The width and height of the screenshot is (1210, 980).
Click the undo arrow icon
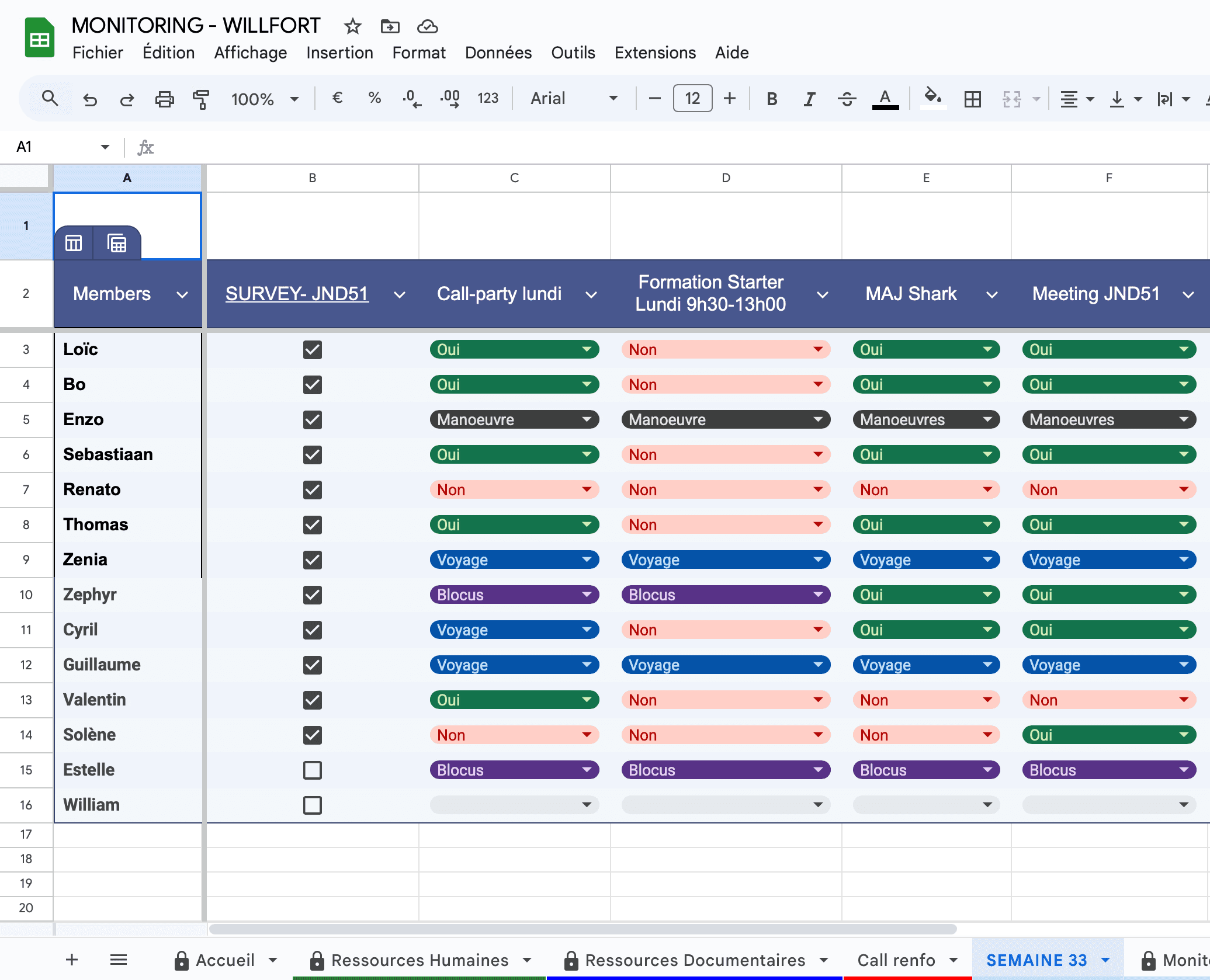point(90,99)
